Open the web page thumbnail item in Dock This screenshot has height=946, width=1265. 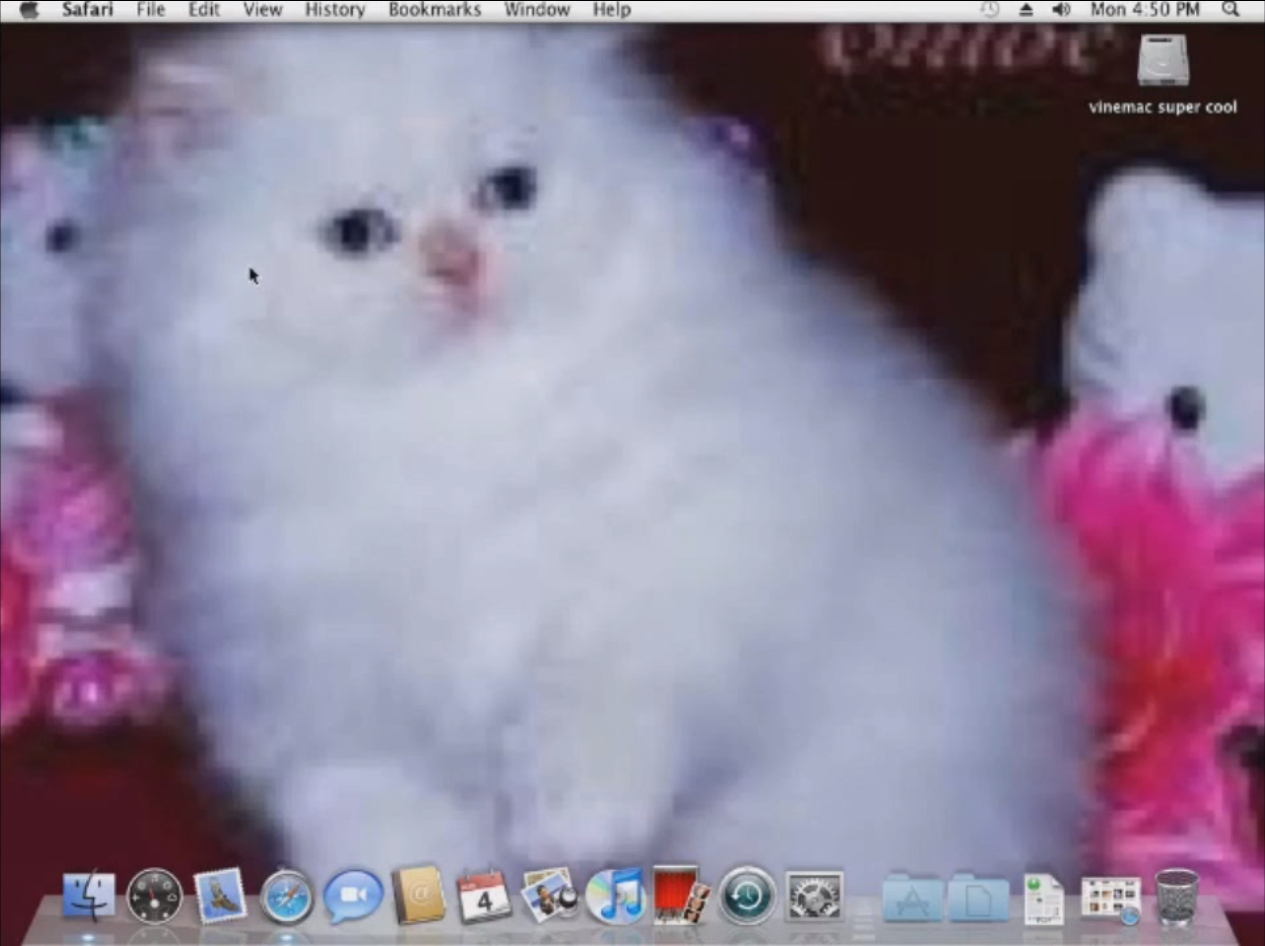tap(1111, 900)
